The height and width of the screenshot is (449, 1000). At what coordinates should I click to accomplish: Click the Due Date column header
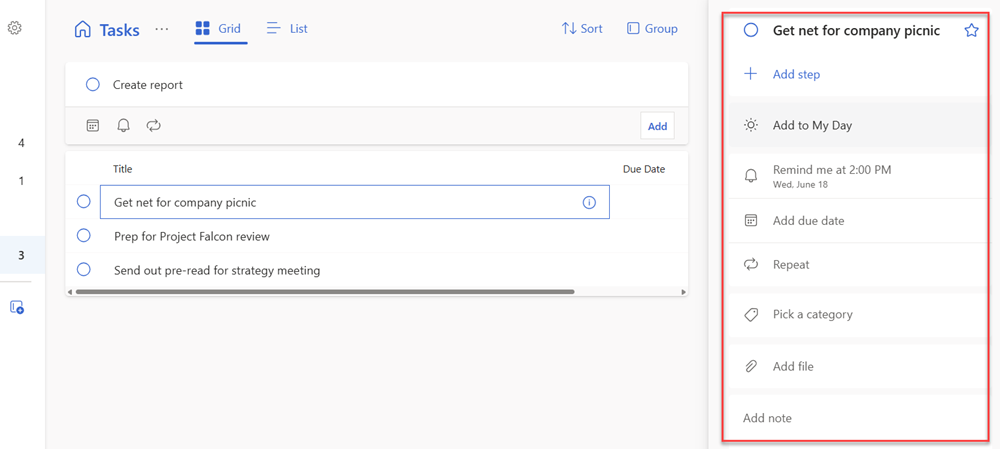coord(643,169)
